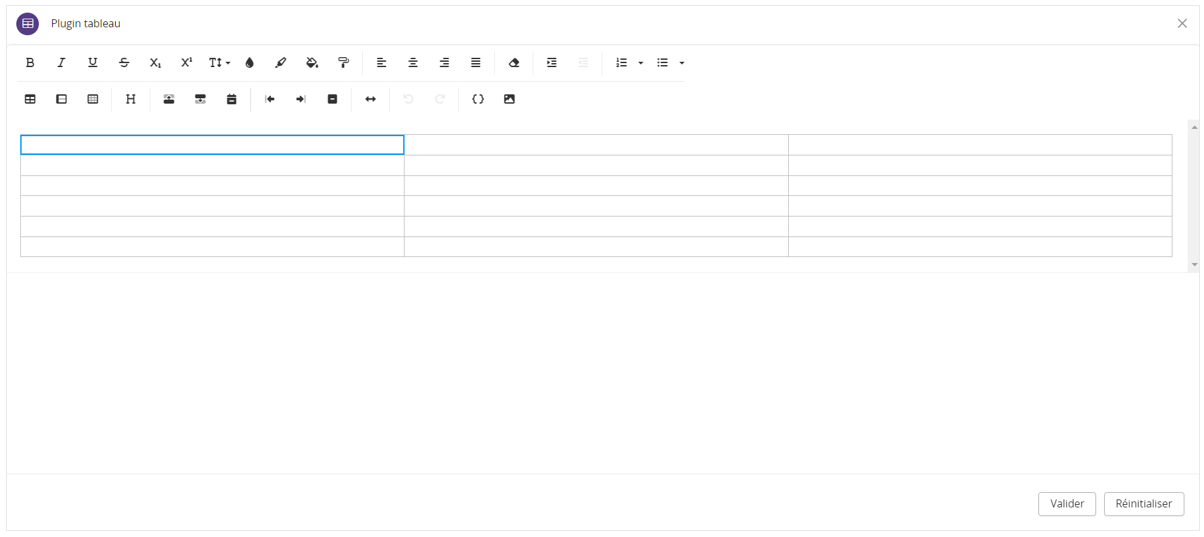Toggle italic text style

[x=61, y=63]
